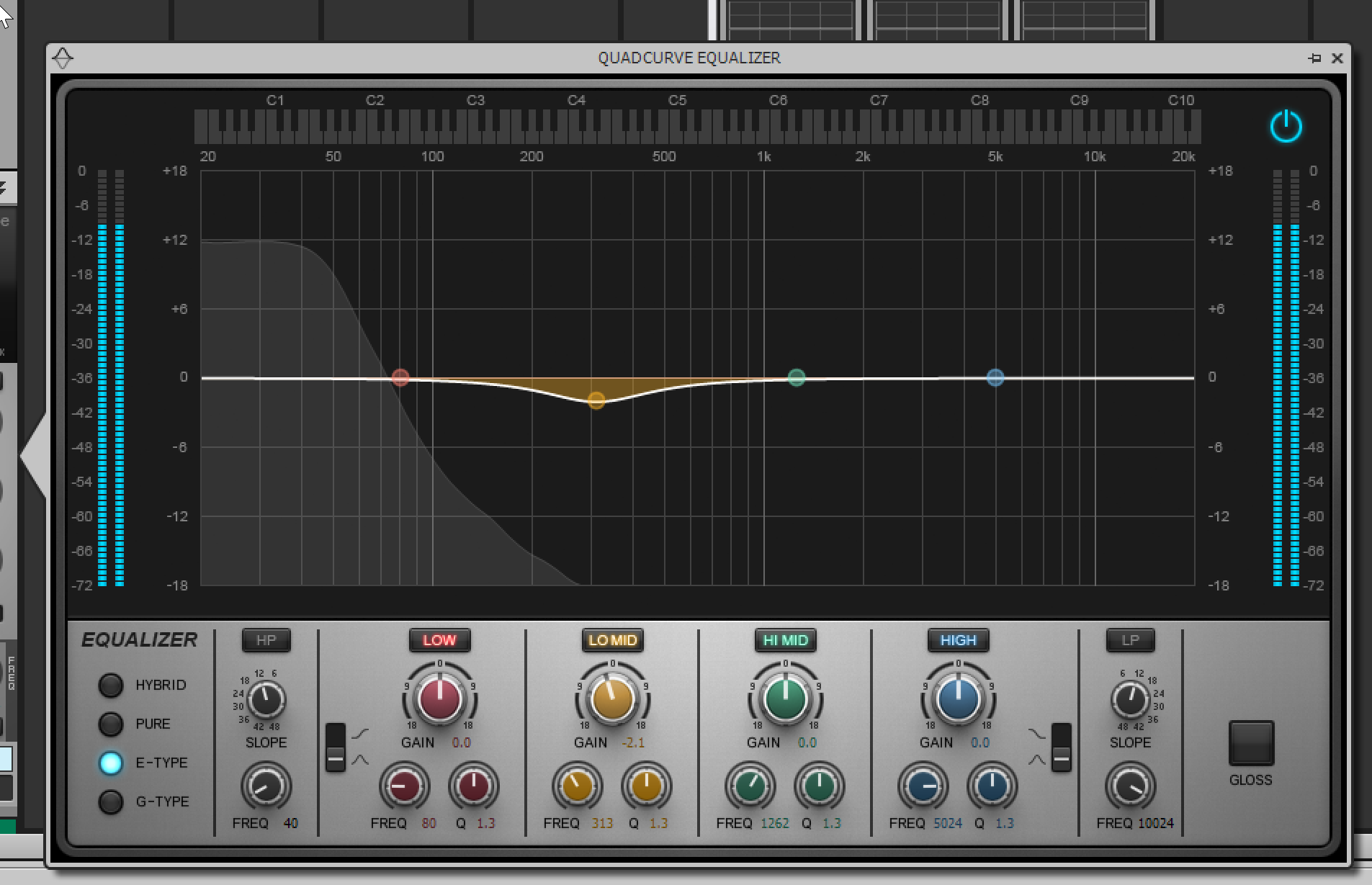Select the G-TYPE equalizer mode
The image size is (1372, 885).
[x=111, y=801]
